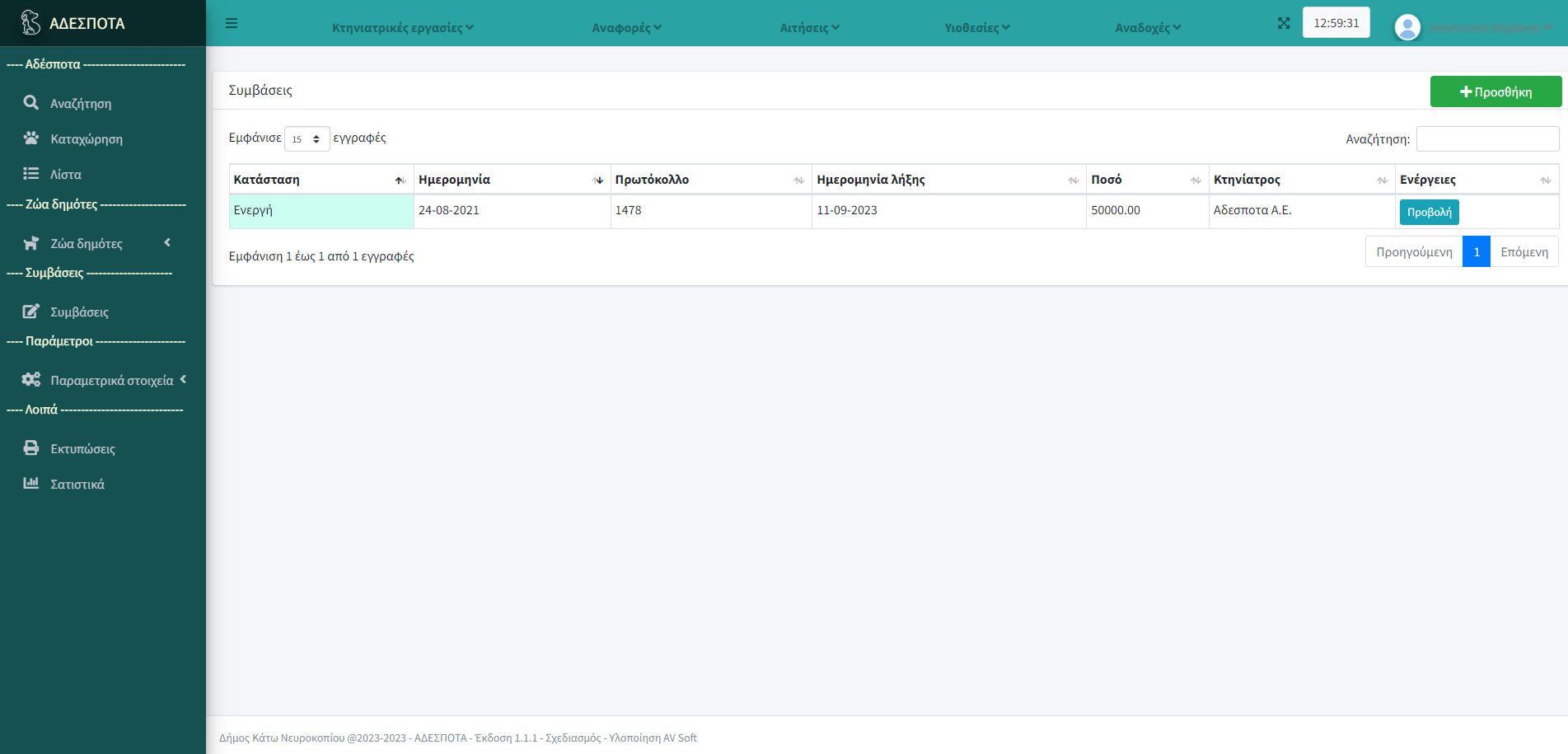Click the search magnifier icon beside Αναζήτηση
The height and width of the screenshot is (754, 1568).
(31, 102)
